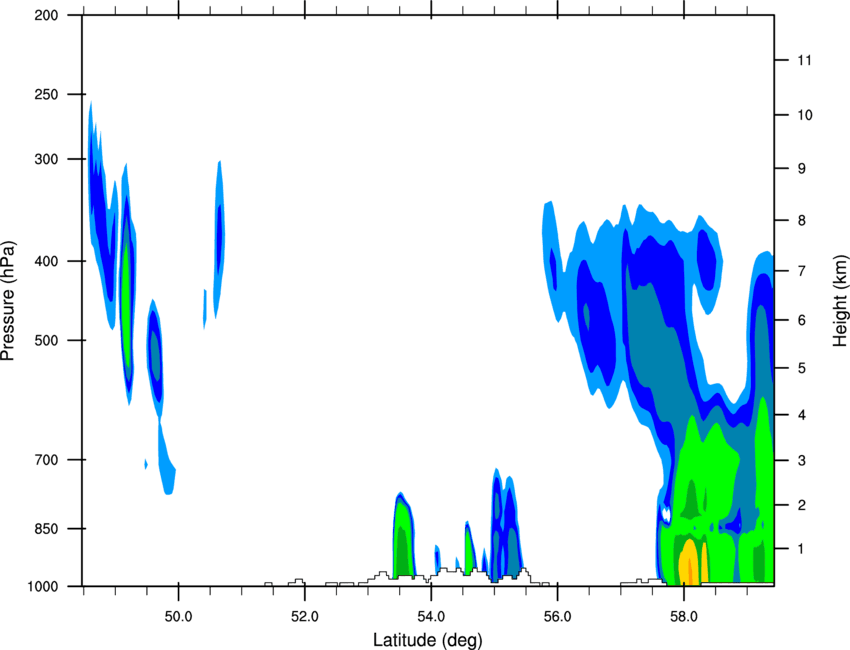Click the 50.0 latitude tick label
Viewport: 850px width, 650px height.
178,617
